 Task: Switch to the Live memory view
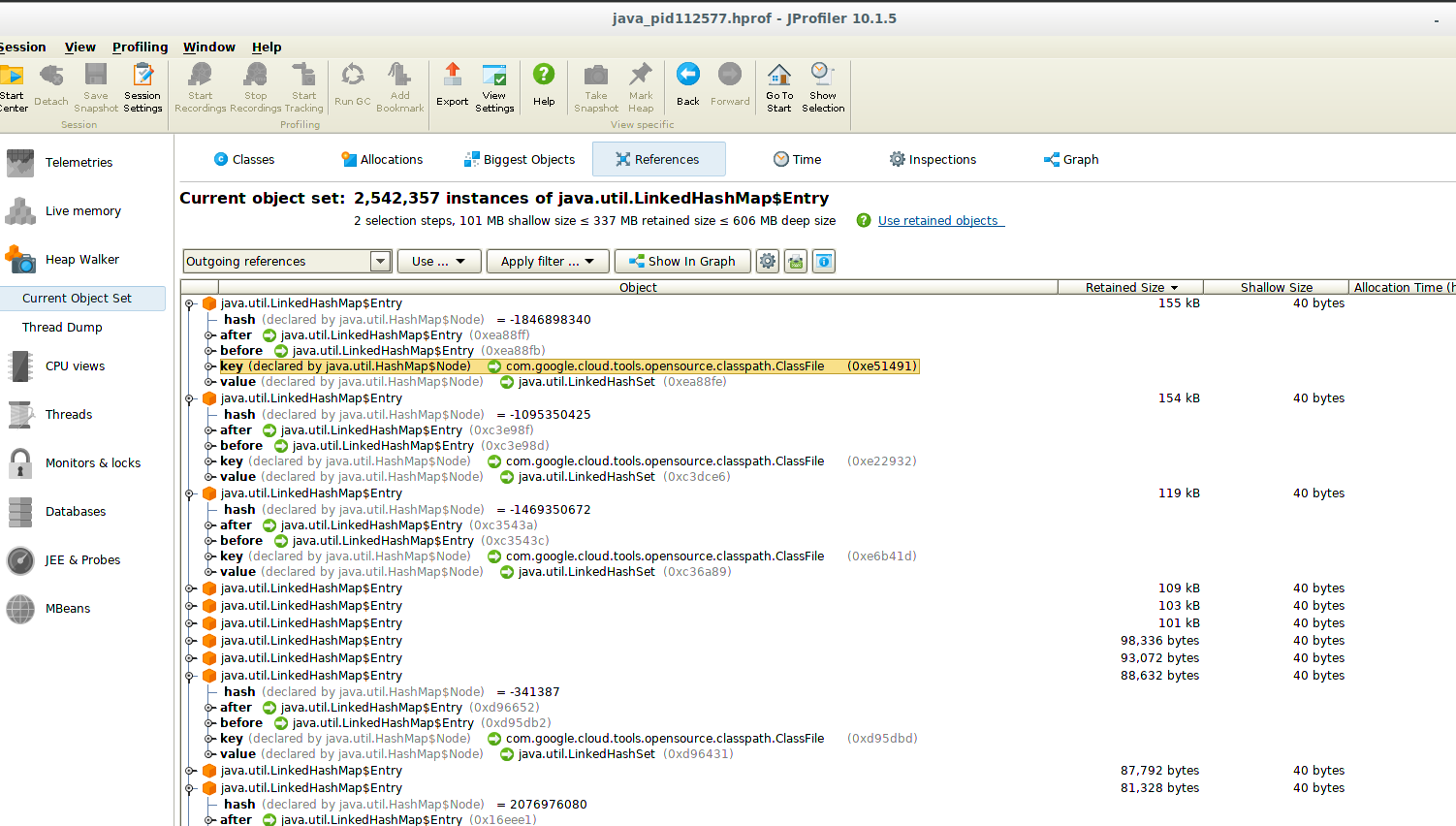[83, 210]
